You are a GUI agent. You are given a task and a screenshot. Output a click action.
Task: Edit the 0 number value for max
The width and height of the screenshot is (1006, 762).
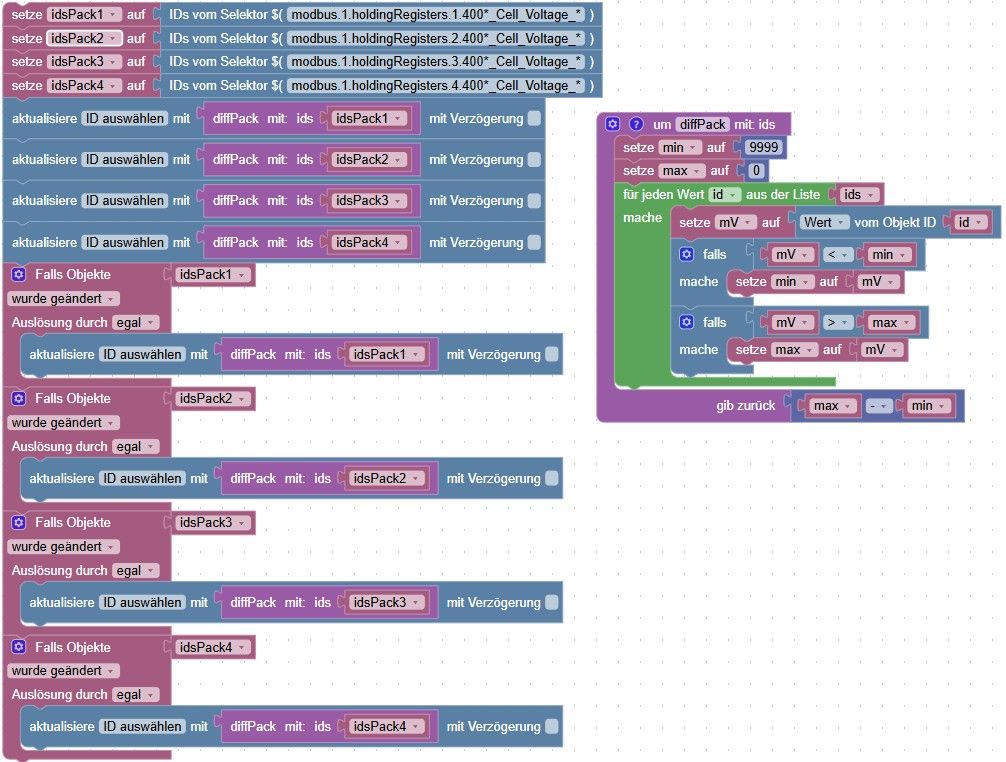click(x=756, y=171)
